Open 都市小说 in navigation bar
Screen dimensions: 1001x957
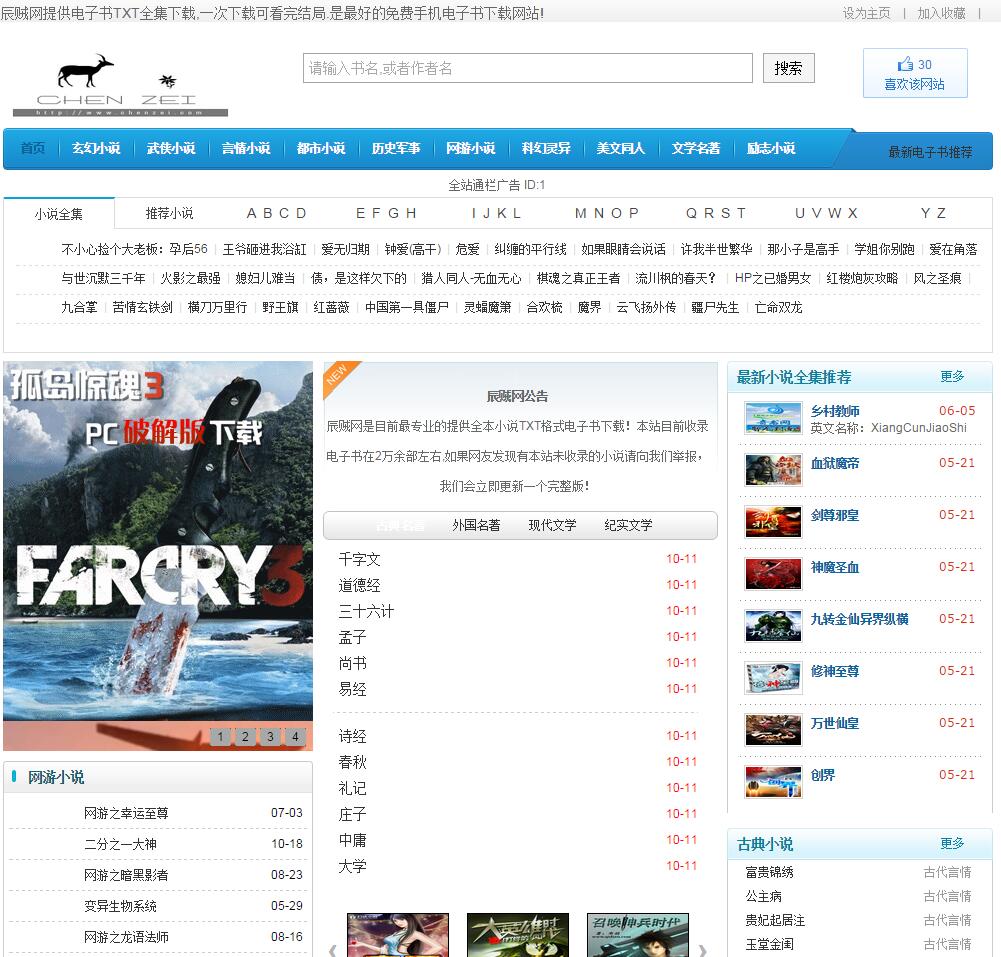pyautogui.click(x=321, y=148)
